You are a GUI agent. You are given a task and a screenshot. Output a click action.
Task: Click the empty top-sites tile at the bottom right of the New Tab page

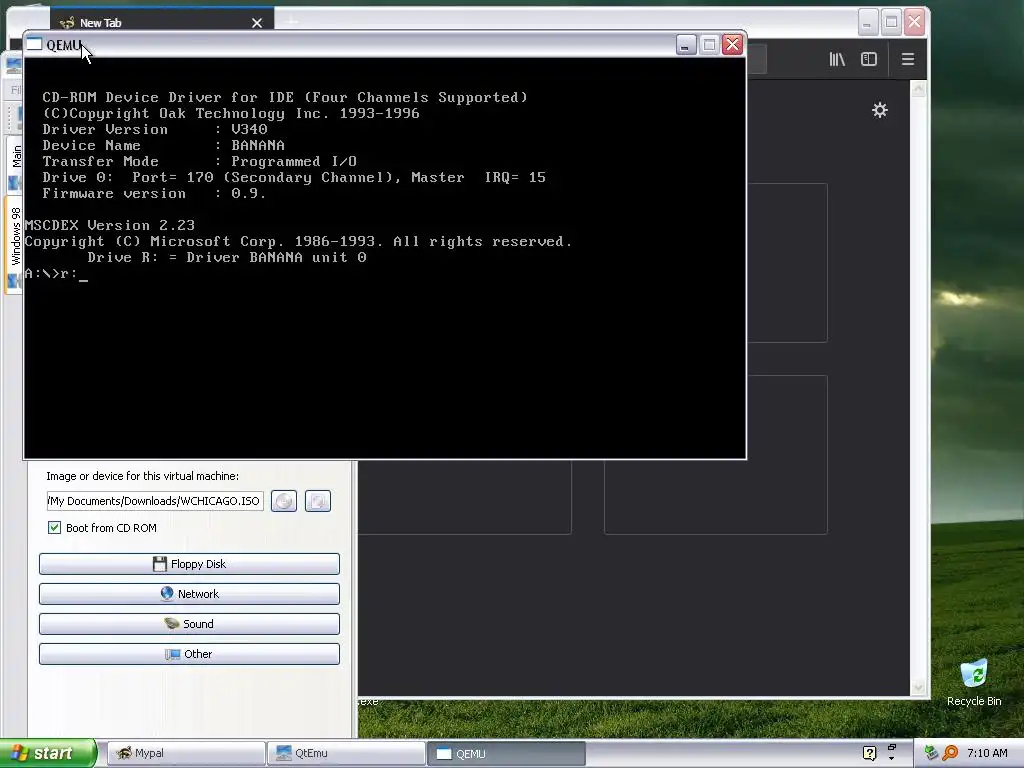(x=716, y=455)
